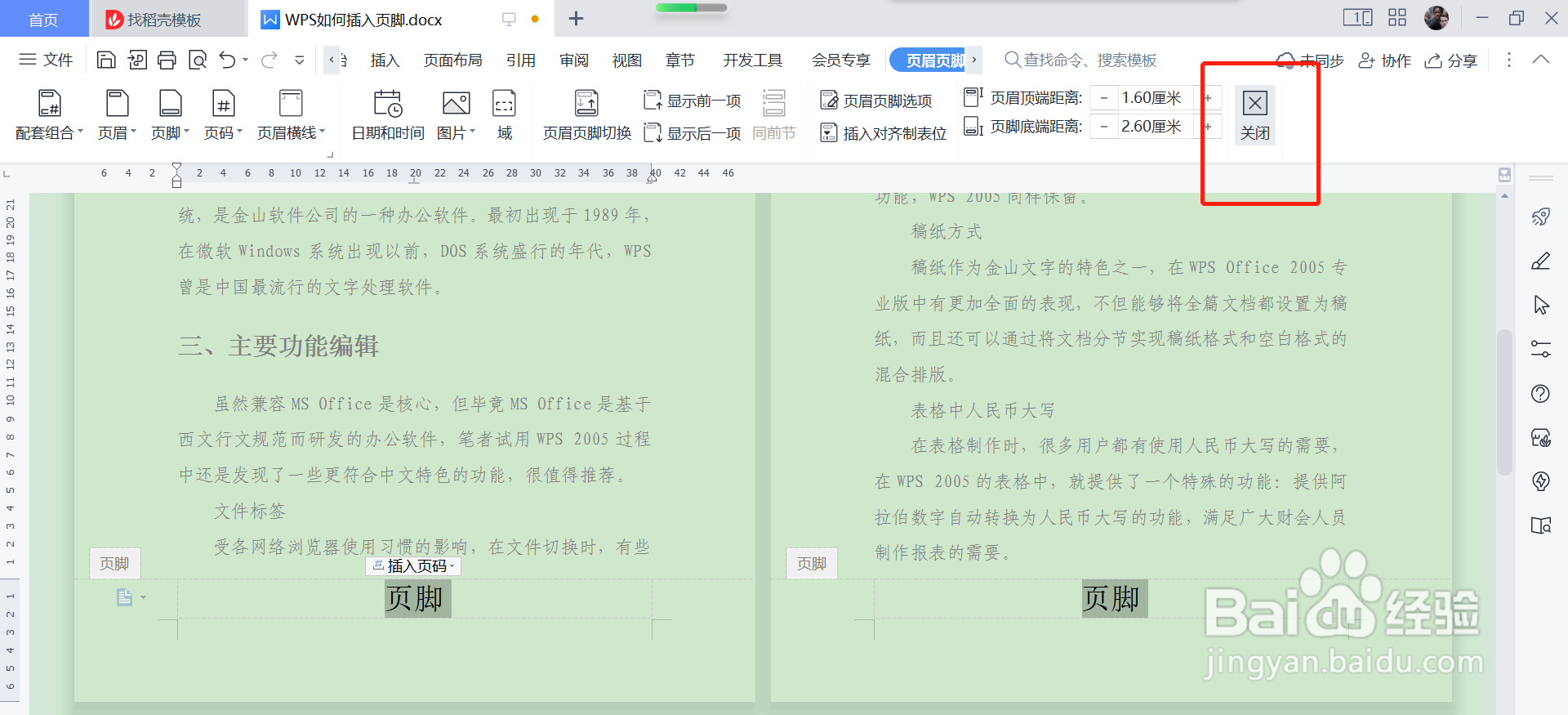Open the 文件 menu
This screenshot has width=1568, height=715.
pos(46,60)
